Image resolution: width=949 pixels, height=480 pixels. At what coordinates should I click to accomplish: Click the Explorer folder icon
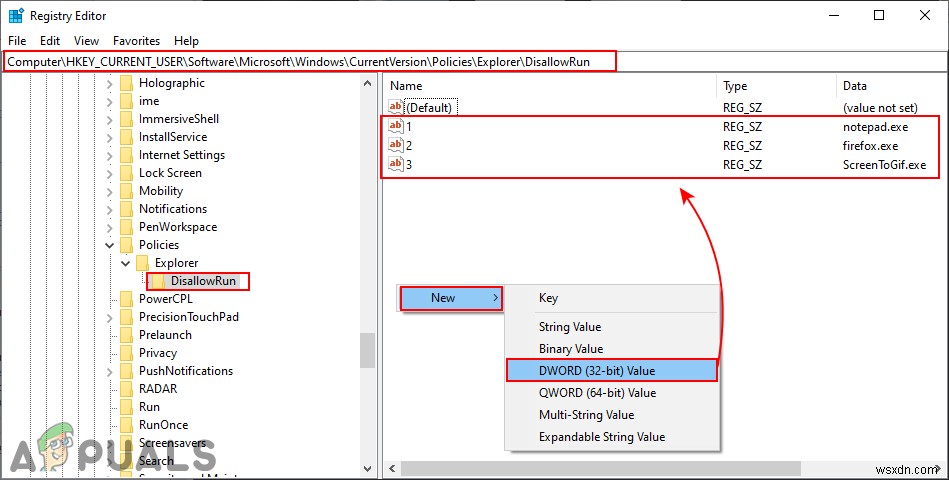pos(142,263)
